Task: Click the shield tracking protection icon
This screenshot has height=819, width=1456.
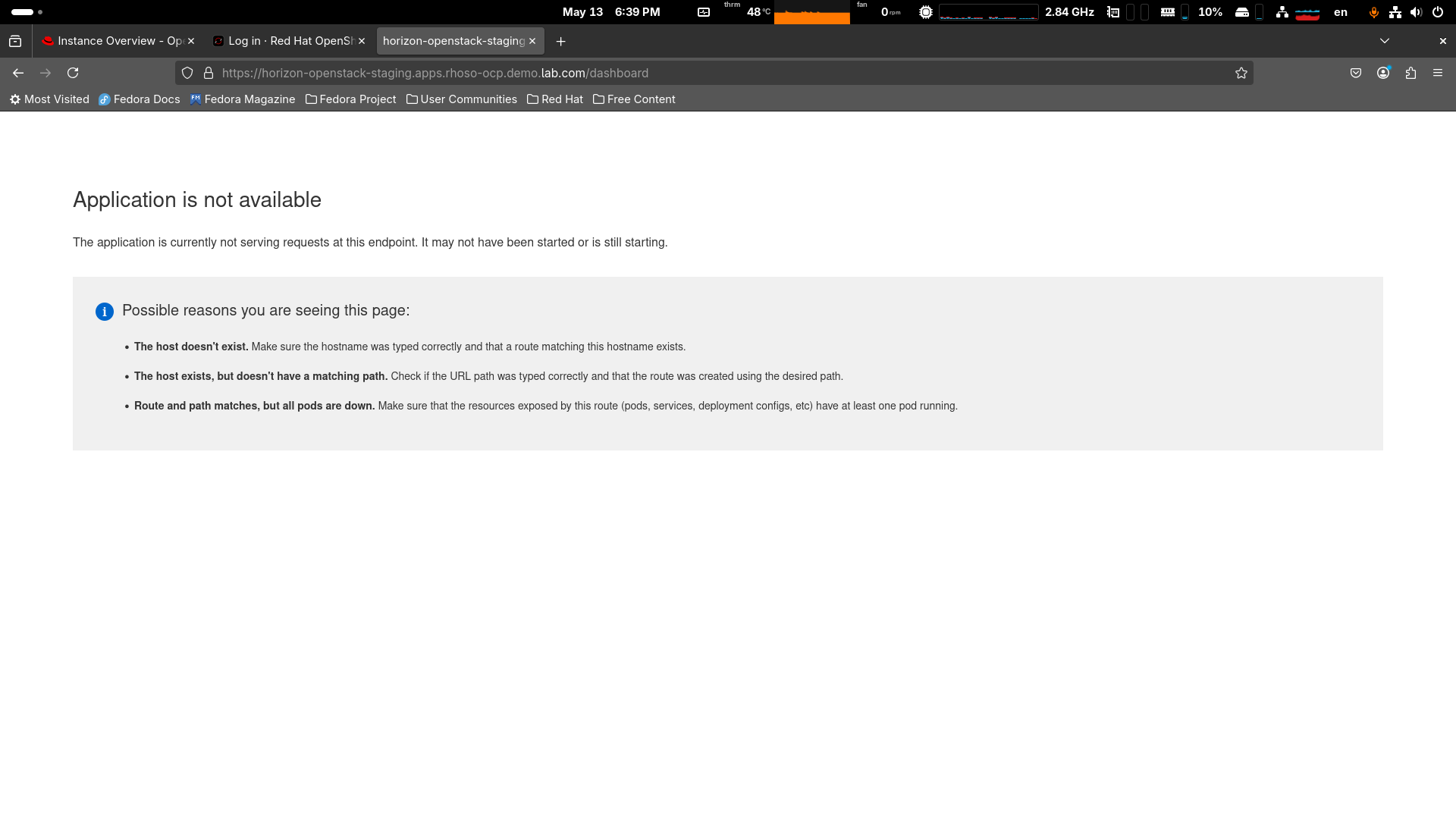Action: pos(187,73)
